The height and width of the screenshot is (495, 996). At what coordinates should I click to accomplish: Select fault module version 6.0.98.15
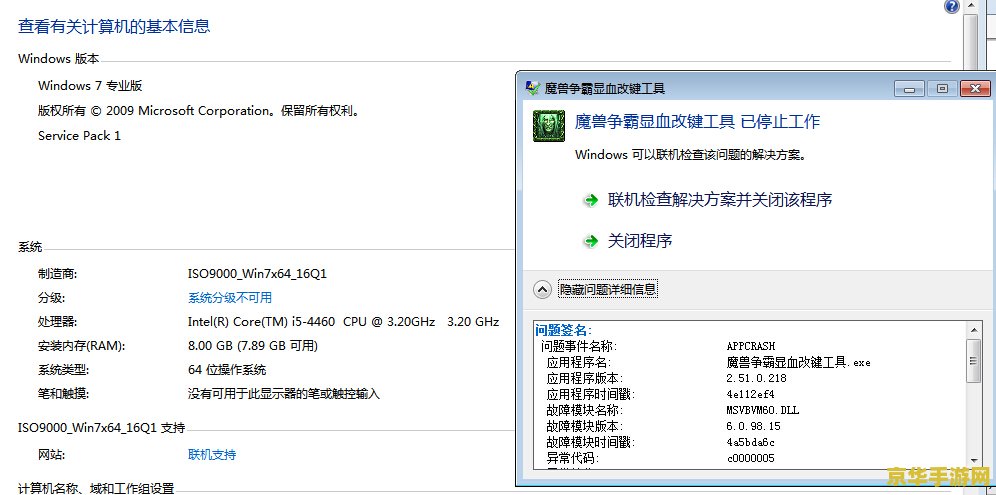[753, 426]
